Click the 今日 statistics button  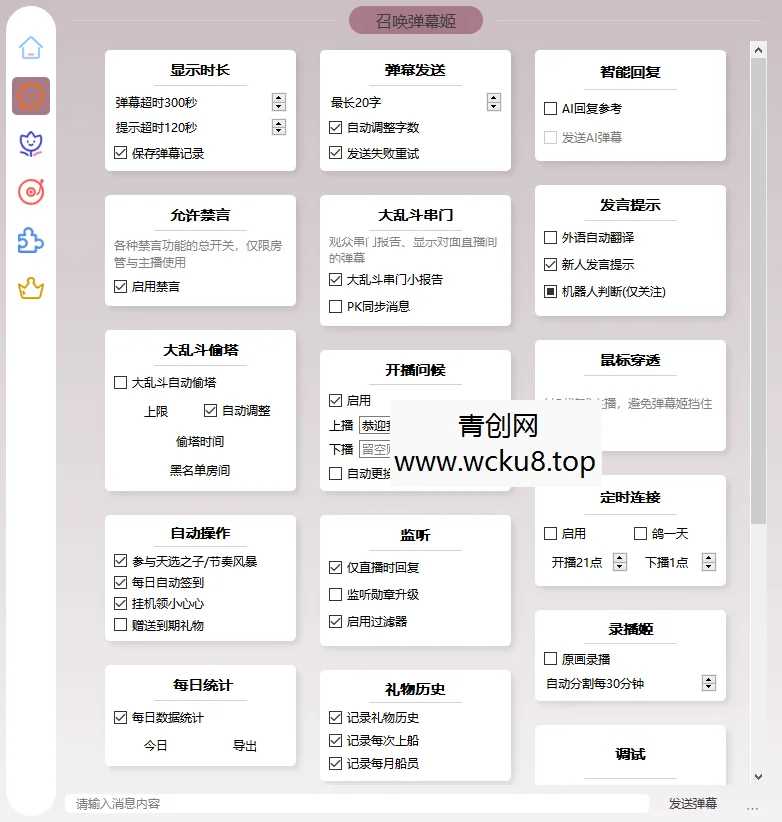click(x=156, y=745)
